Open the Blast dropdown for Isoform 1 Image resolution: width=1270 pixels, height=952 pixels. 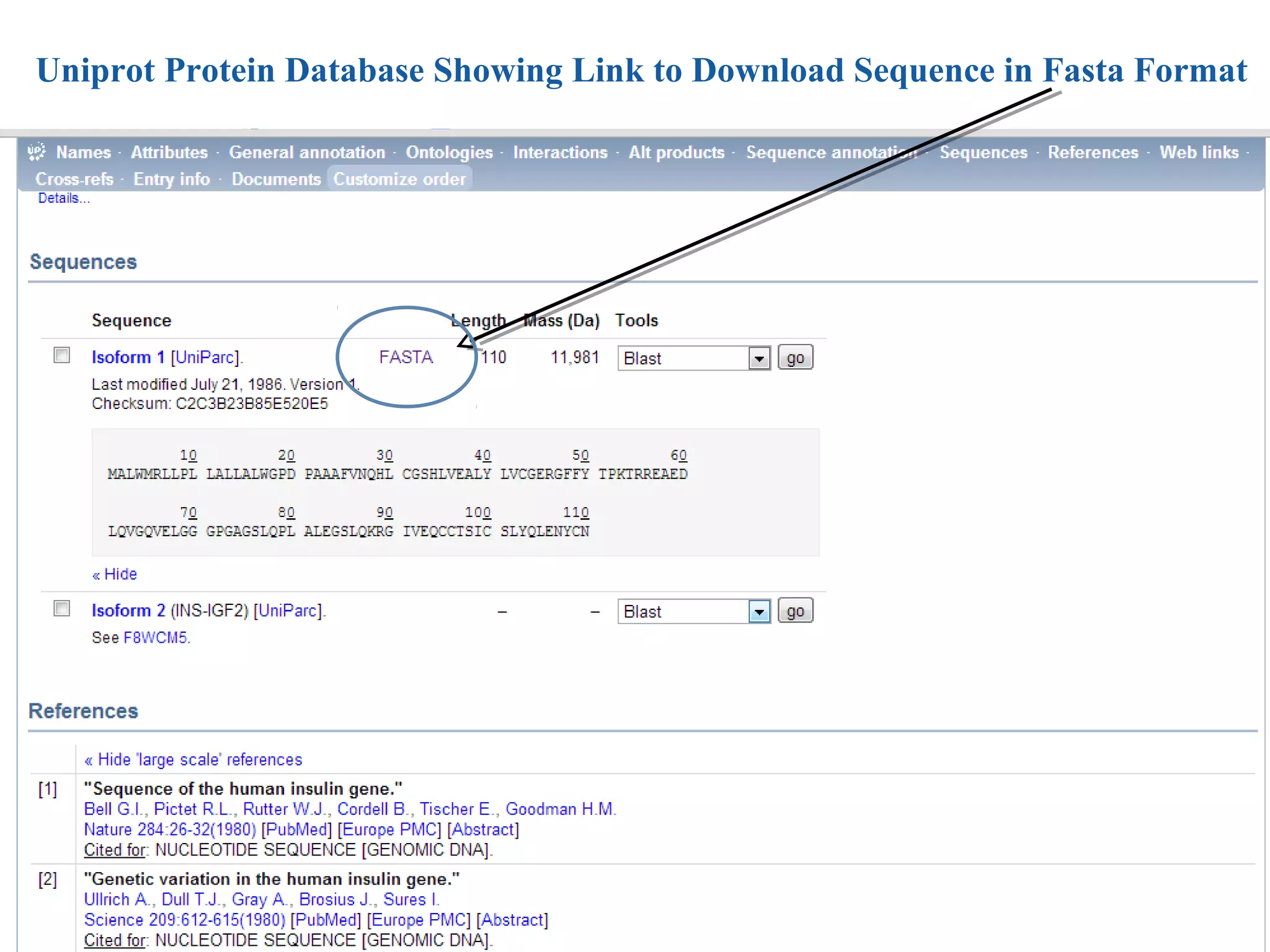(x=758, y=358)
